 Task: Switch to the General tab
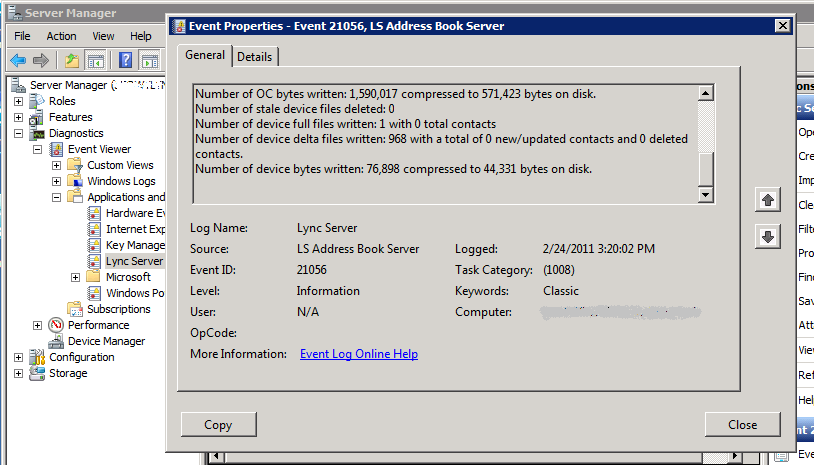click(x=205, y=55)
